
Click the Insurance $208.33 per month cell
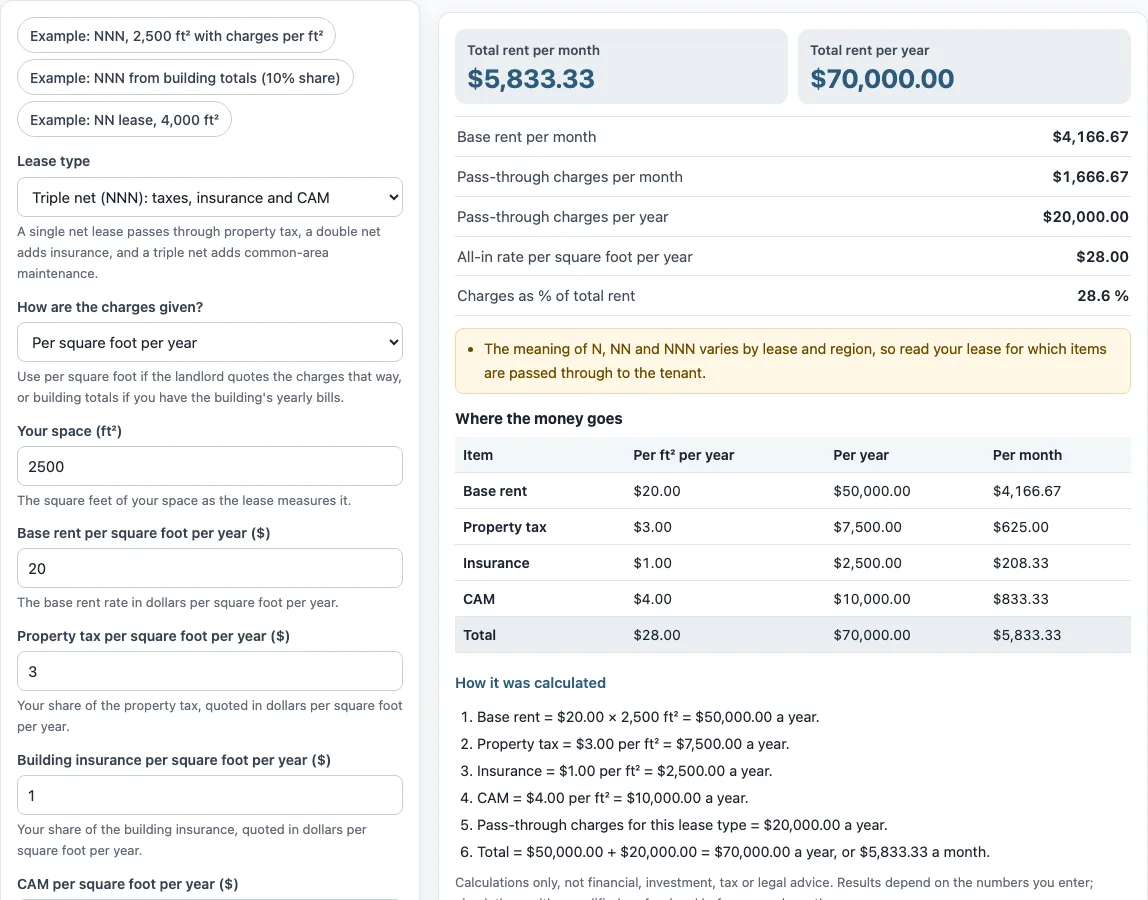pos(1021,562)
